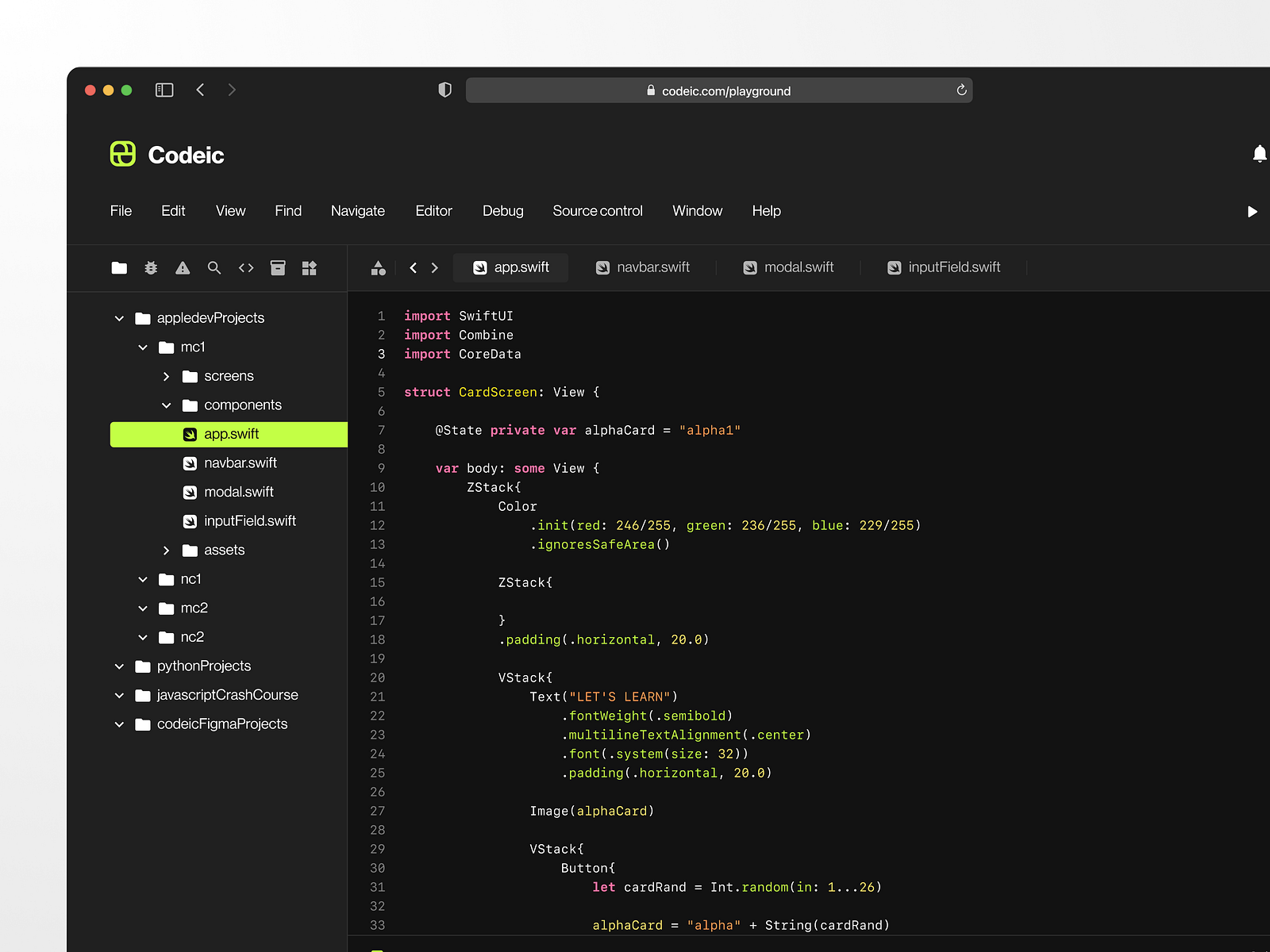This screenshot has height=952, width=1270.
Task: Collapse the components folder
Action: (167, 405)
